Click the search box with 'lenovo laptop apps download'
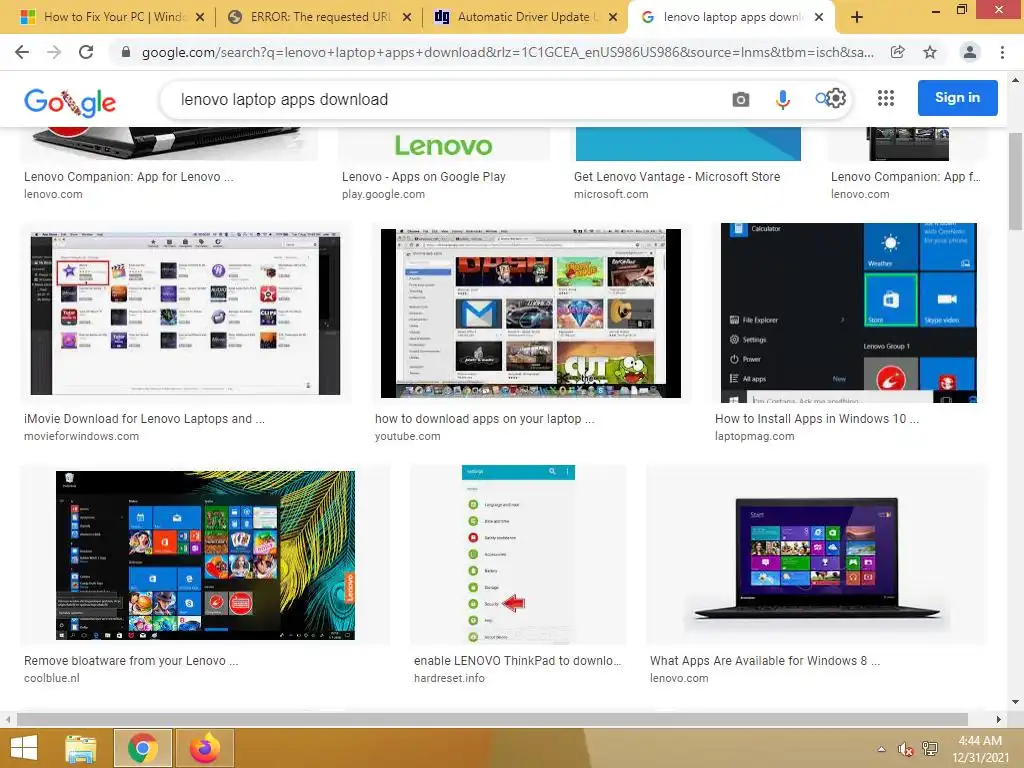1024x768 pixels. coord(444,99)
